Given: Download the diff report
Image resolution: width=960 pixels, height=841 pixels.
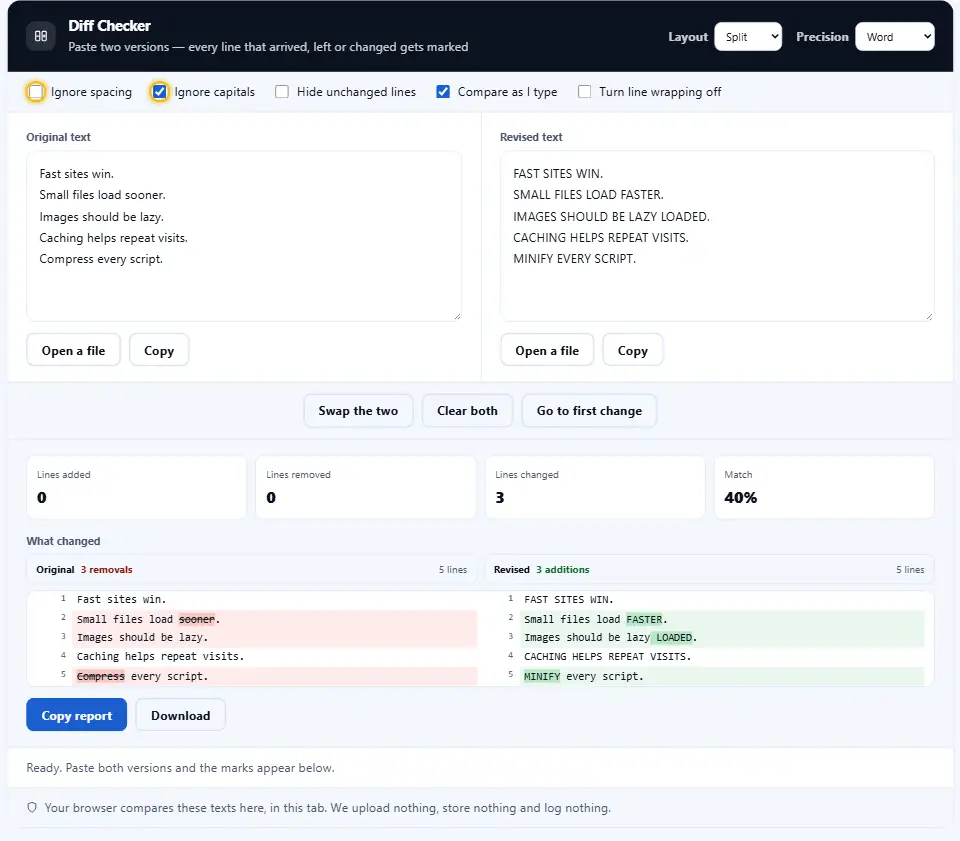Looking at the screenshot, I should 181,715.
